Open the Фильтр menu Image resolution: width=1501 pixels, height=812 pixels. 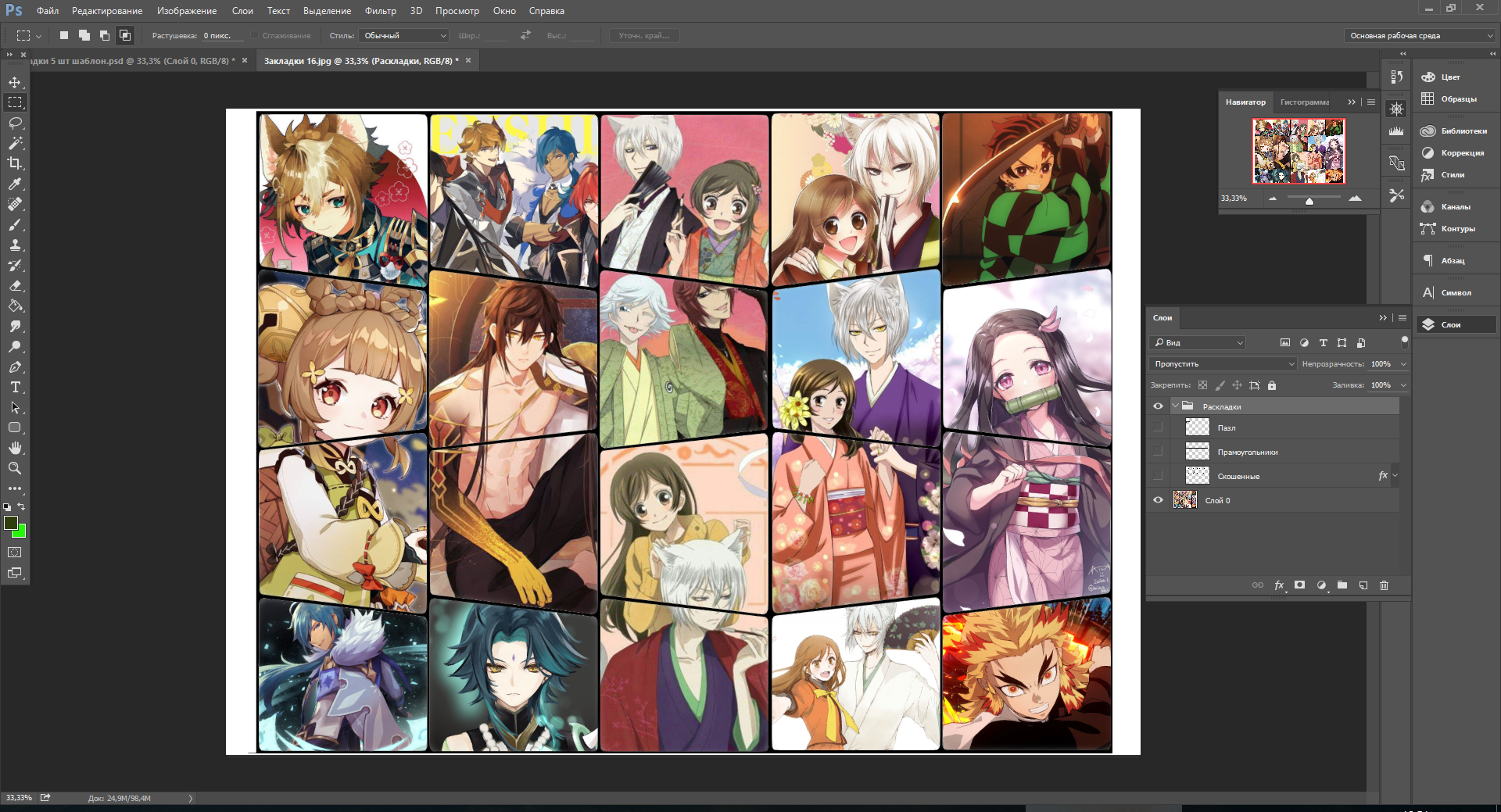coord(380,11)
